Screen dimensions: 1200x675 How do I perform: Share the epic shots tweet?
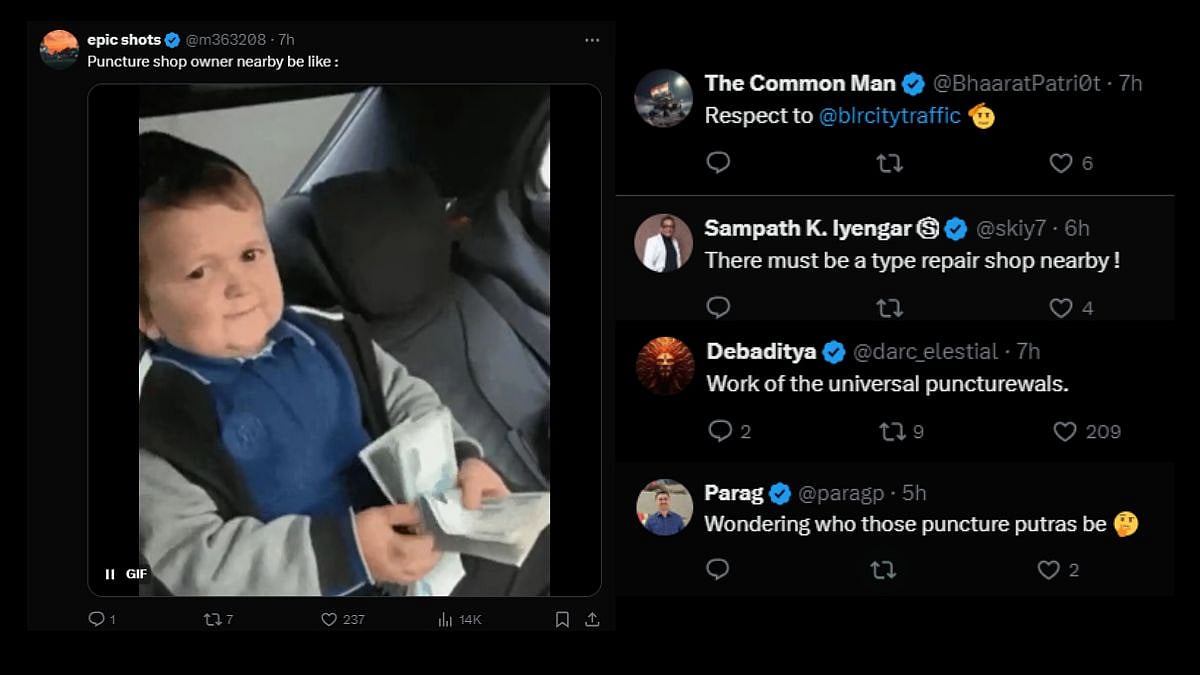(592, 620)
